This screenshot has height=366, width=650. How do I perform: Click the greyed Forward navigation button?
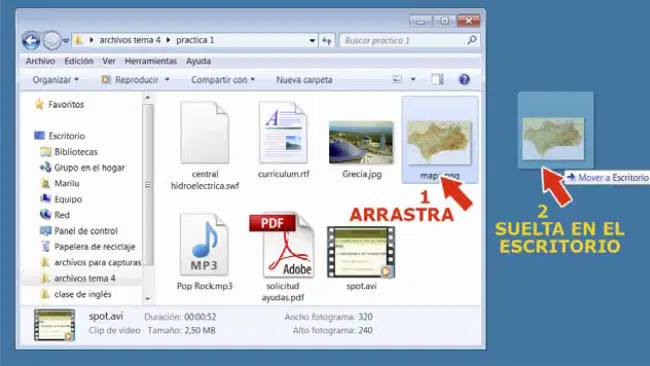click(x=52, y=41)
